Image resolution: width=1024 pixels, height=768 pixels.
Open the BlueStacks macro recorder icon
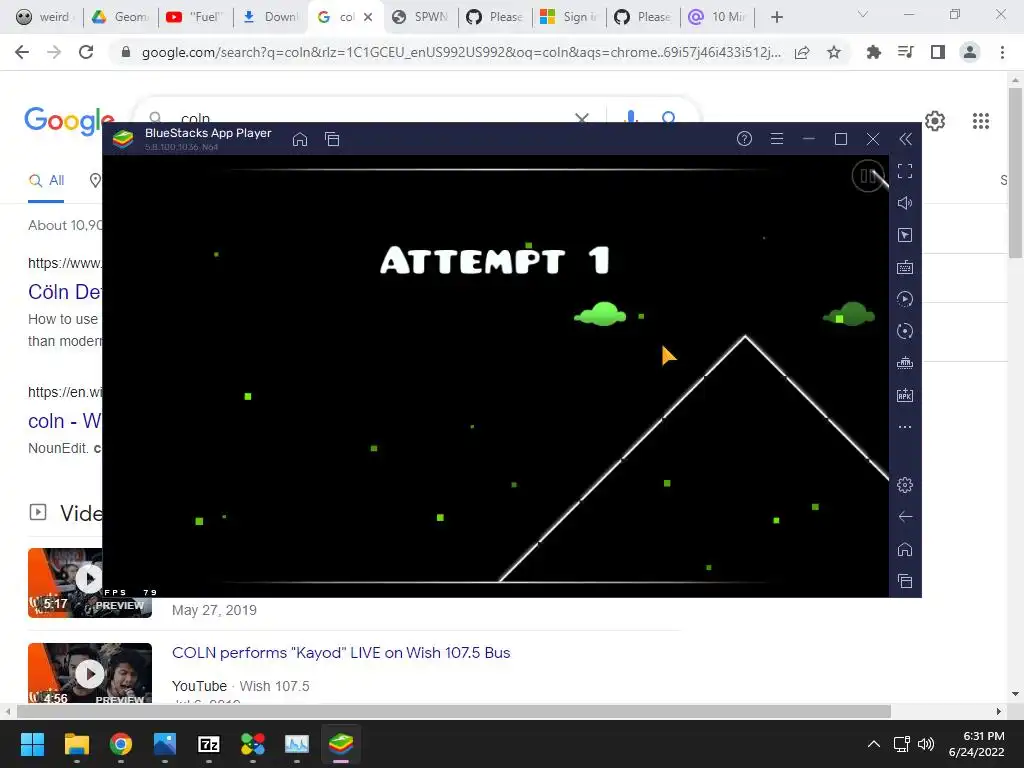click(904, 299)
